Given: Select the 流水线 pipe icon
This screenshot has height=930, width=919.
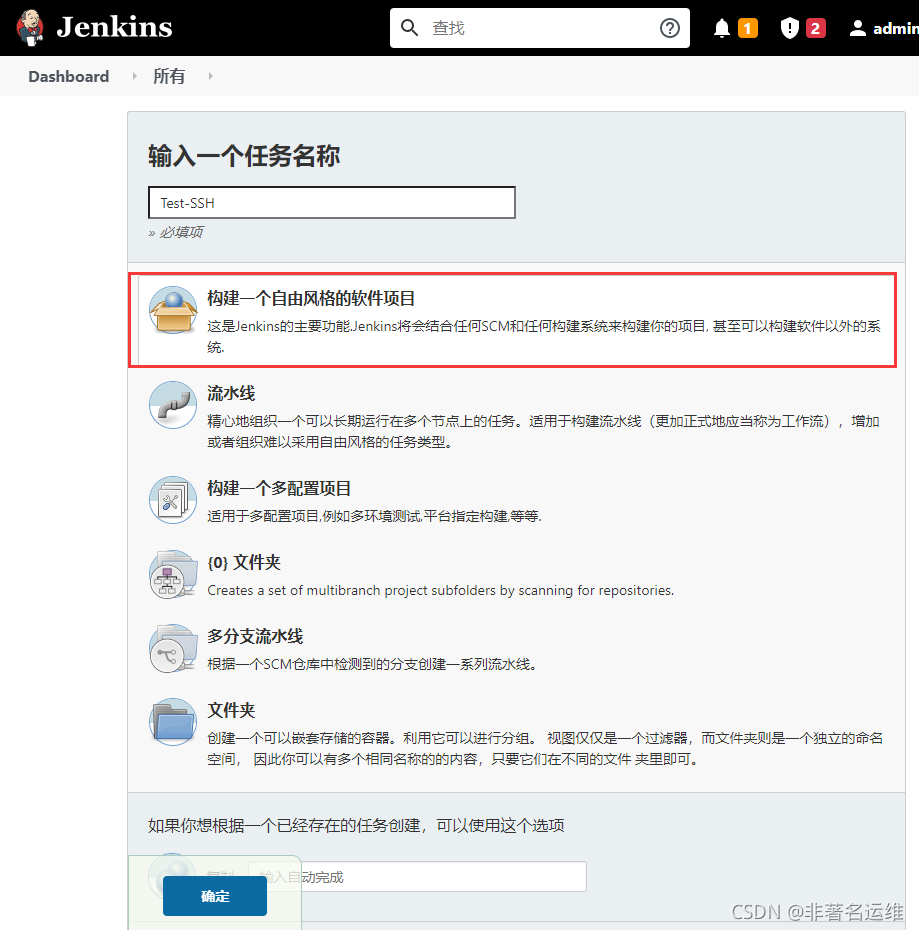Looking at the screenshot, I should (x=173, y=405).
